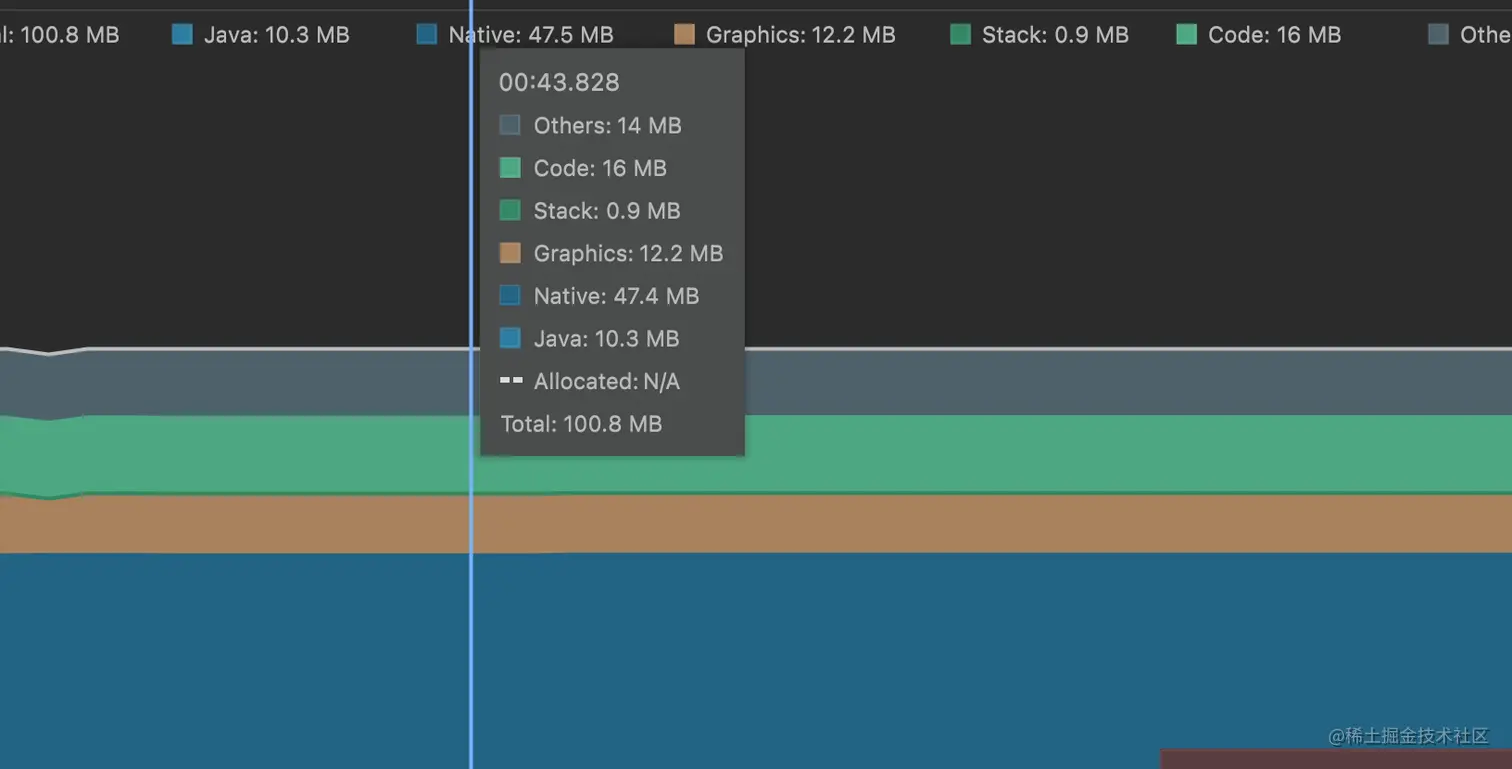1512x769 pixels.
Task: Click the Stack swatch inside the tooltip
Action: point(510,211)
